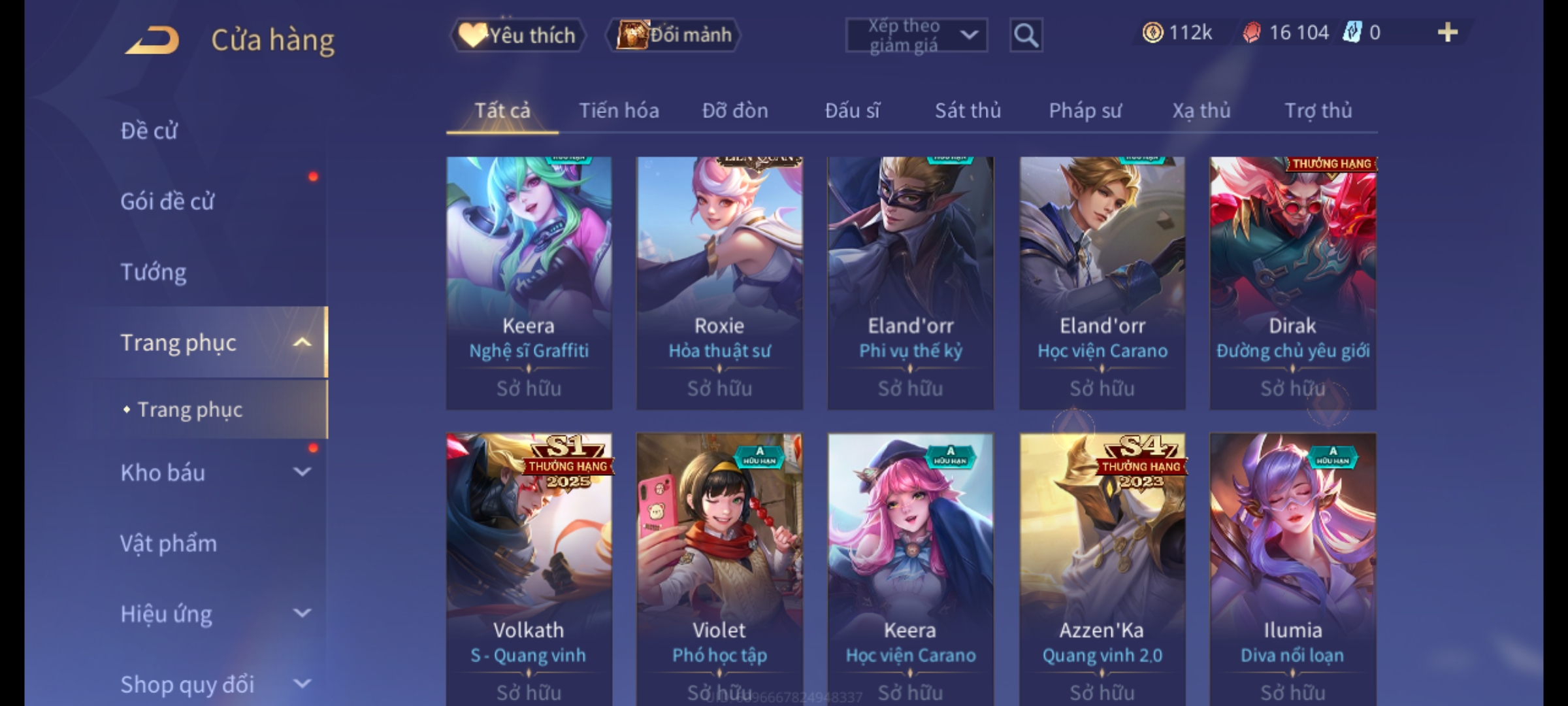Switch to the Pháp sư tab
Image resolution: width=1568 pixels, height=706 pixels.
pos(1085,111)
